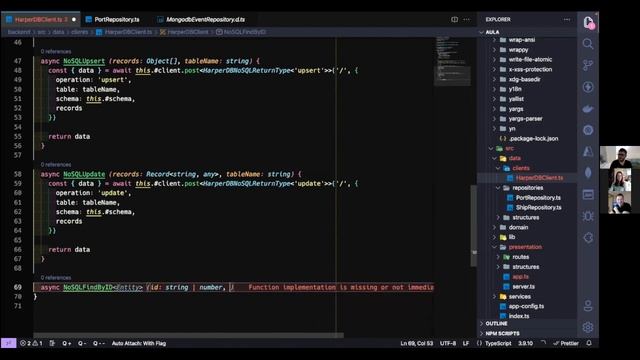Click the editor horizontal scrollbar
The image size is (640, 360).
tap(189, 335)
